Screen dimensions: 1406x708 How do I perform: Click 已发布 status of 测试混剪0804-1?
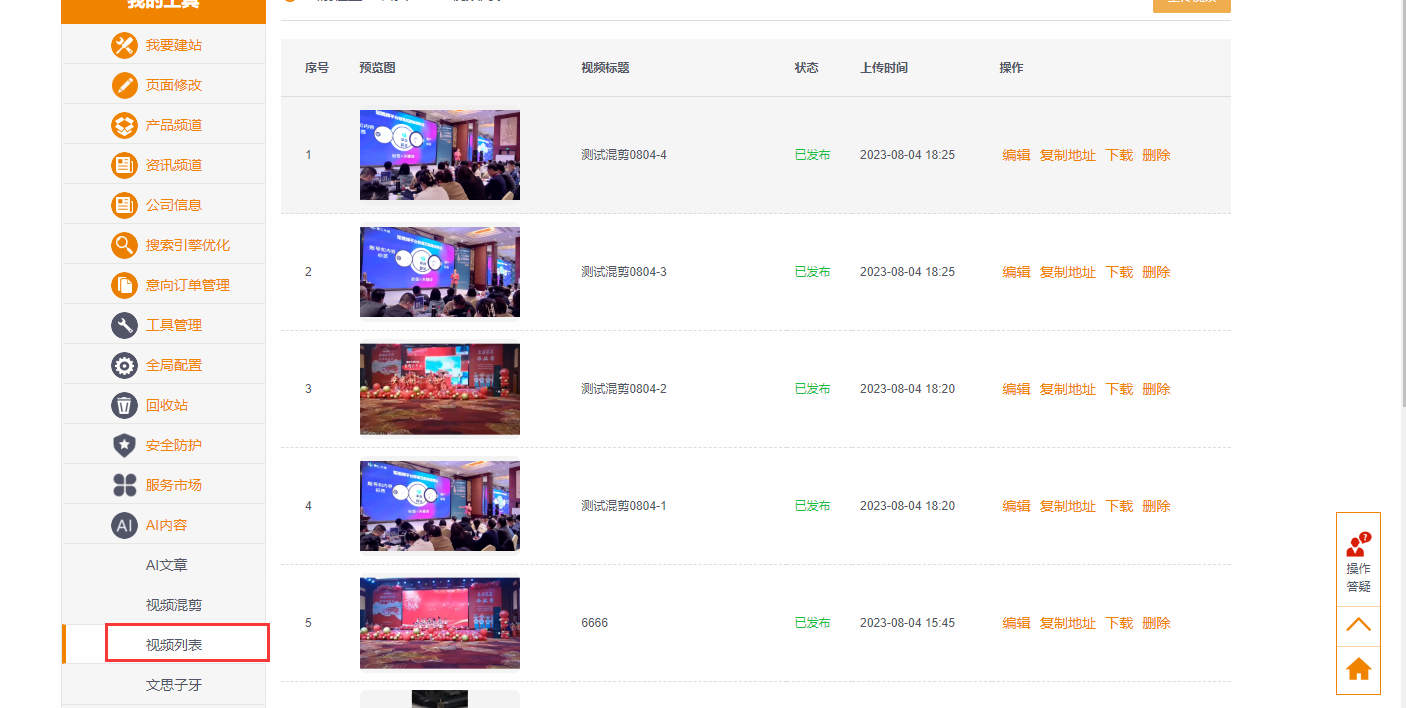coord(812,506)
